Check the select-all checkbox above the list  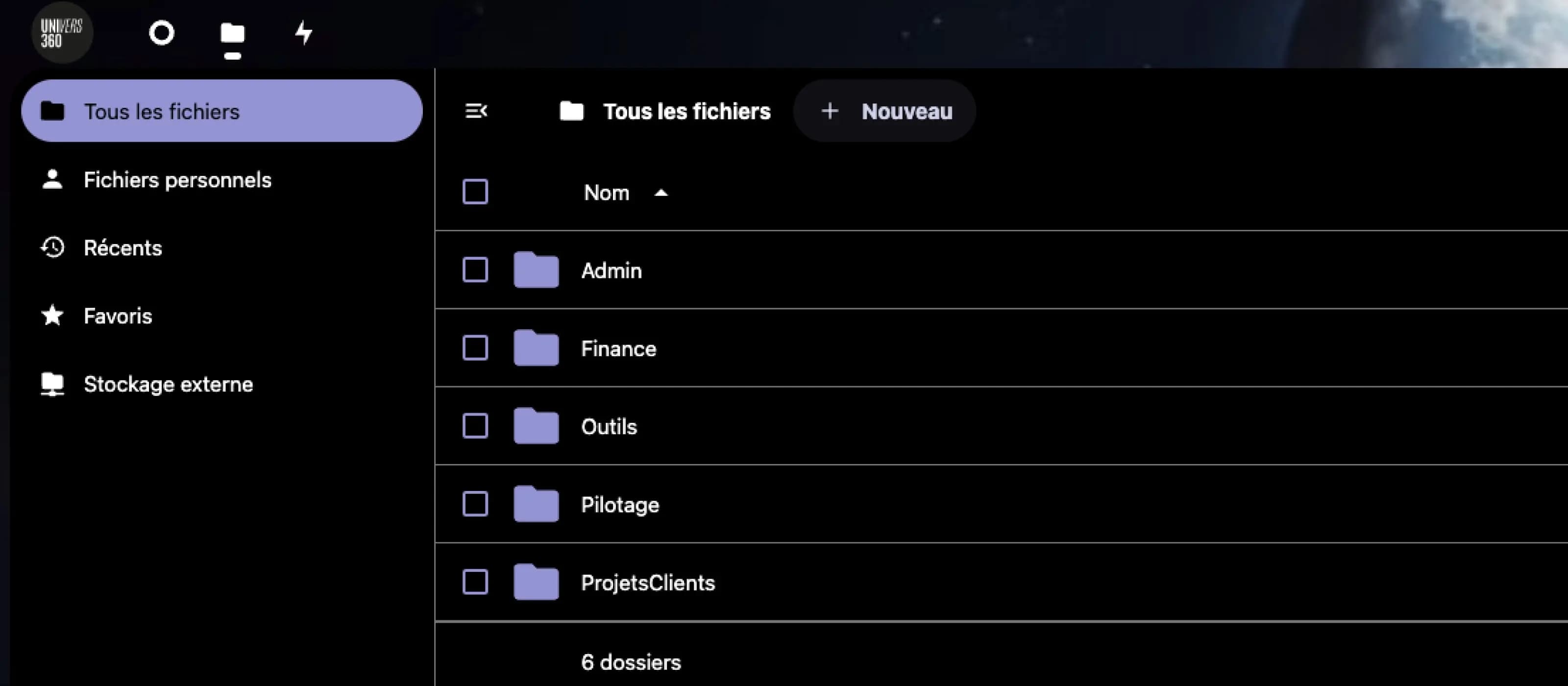475,192
